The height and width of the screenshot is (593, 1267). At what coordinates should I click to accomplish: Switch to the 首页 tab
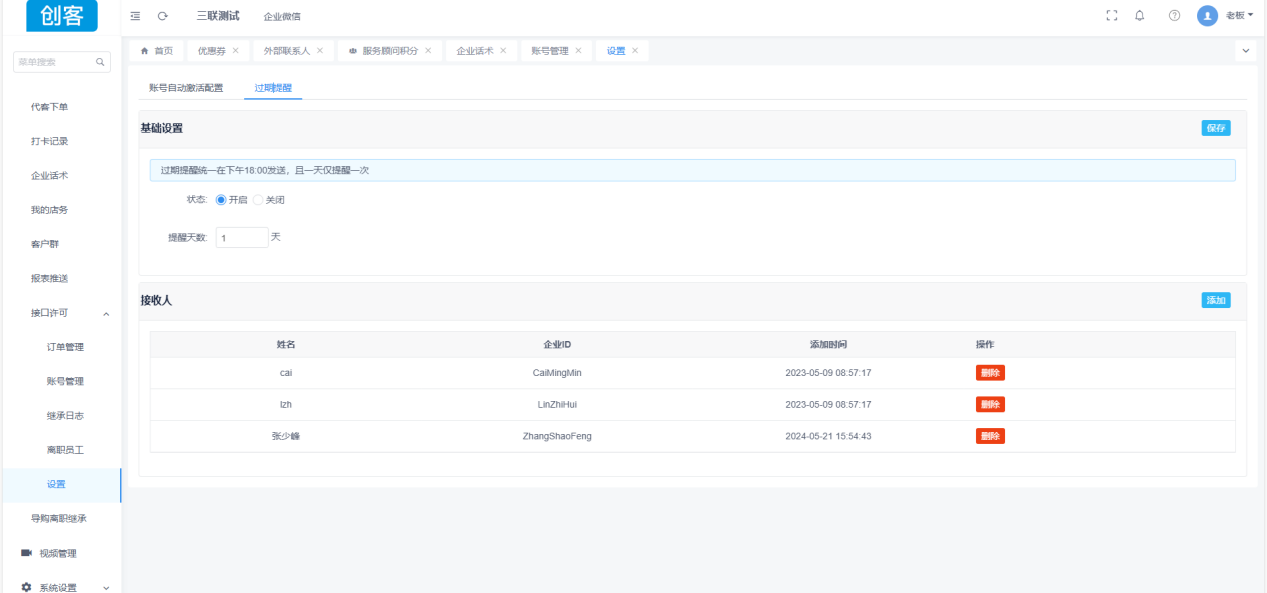(156, 51)
